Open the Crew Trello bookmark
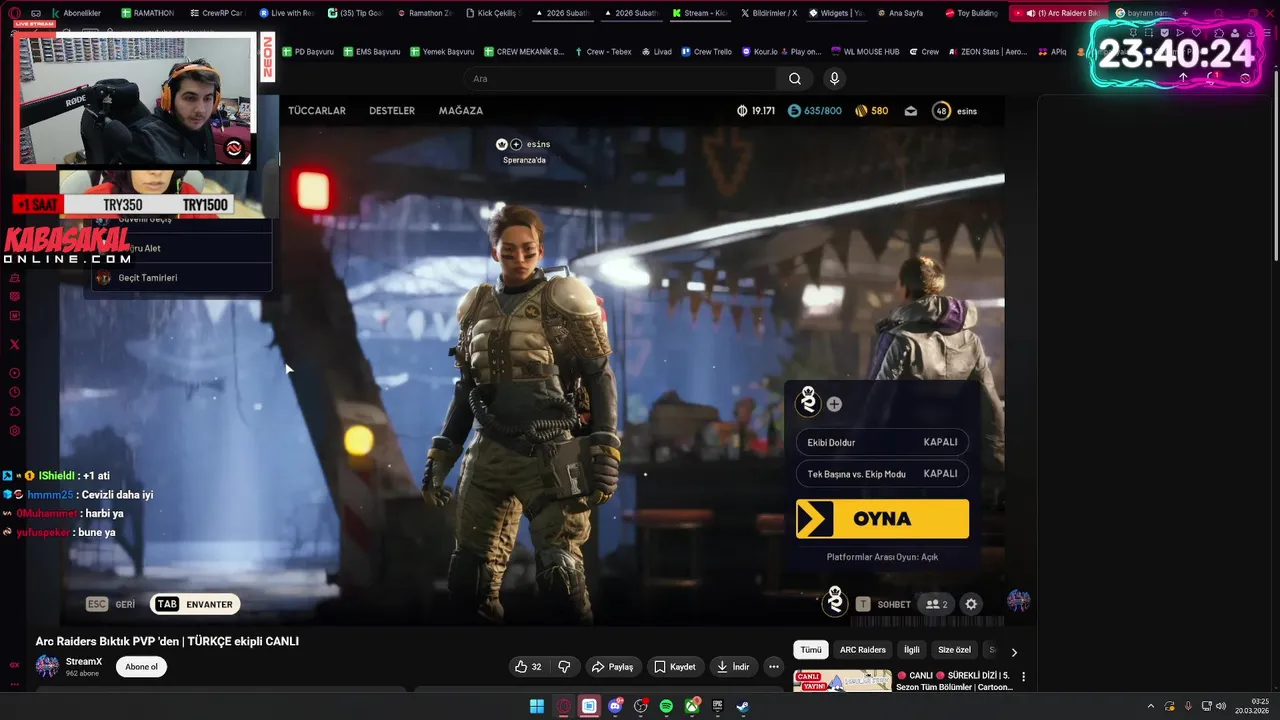The height and width of the screenshot is (720, 1280). click(x=706, y=51)
